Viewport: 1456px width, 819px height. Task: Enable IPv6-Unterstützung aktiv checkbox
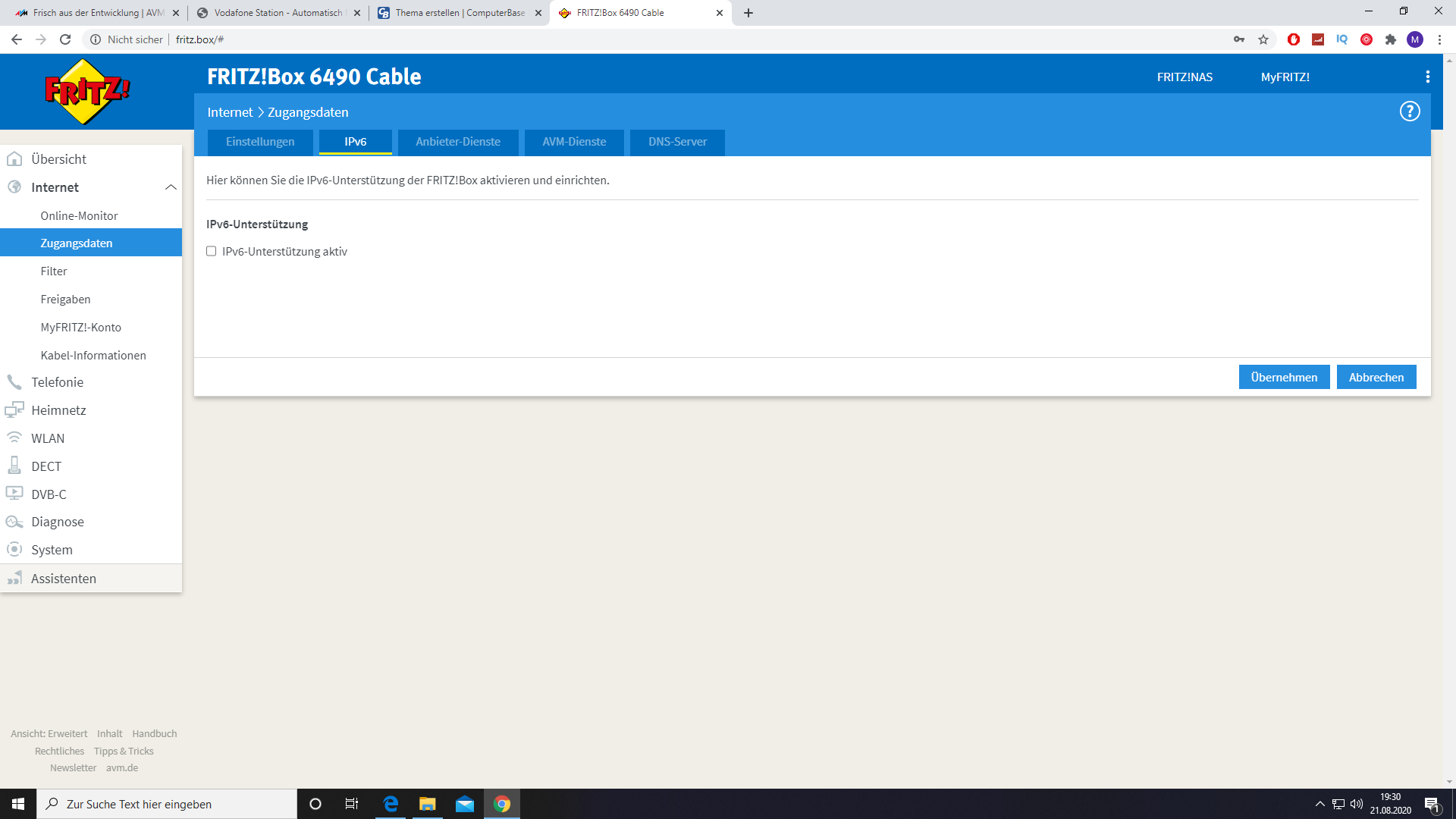[212, 251]
